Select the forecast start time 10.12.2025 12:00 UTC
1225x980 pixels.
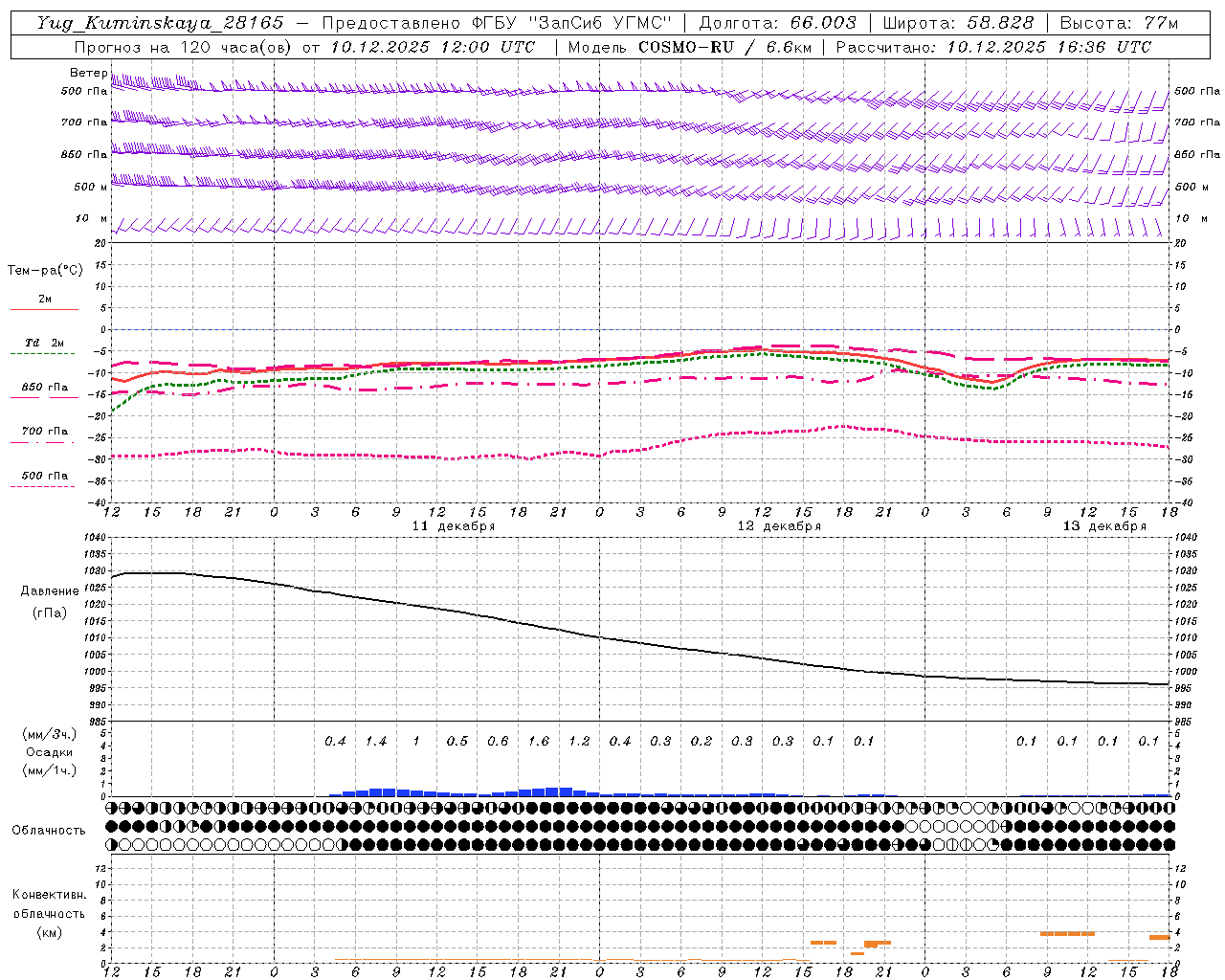433,47
